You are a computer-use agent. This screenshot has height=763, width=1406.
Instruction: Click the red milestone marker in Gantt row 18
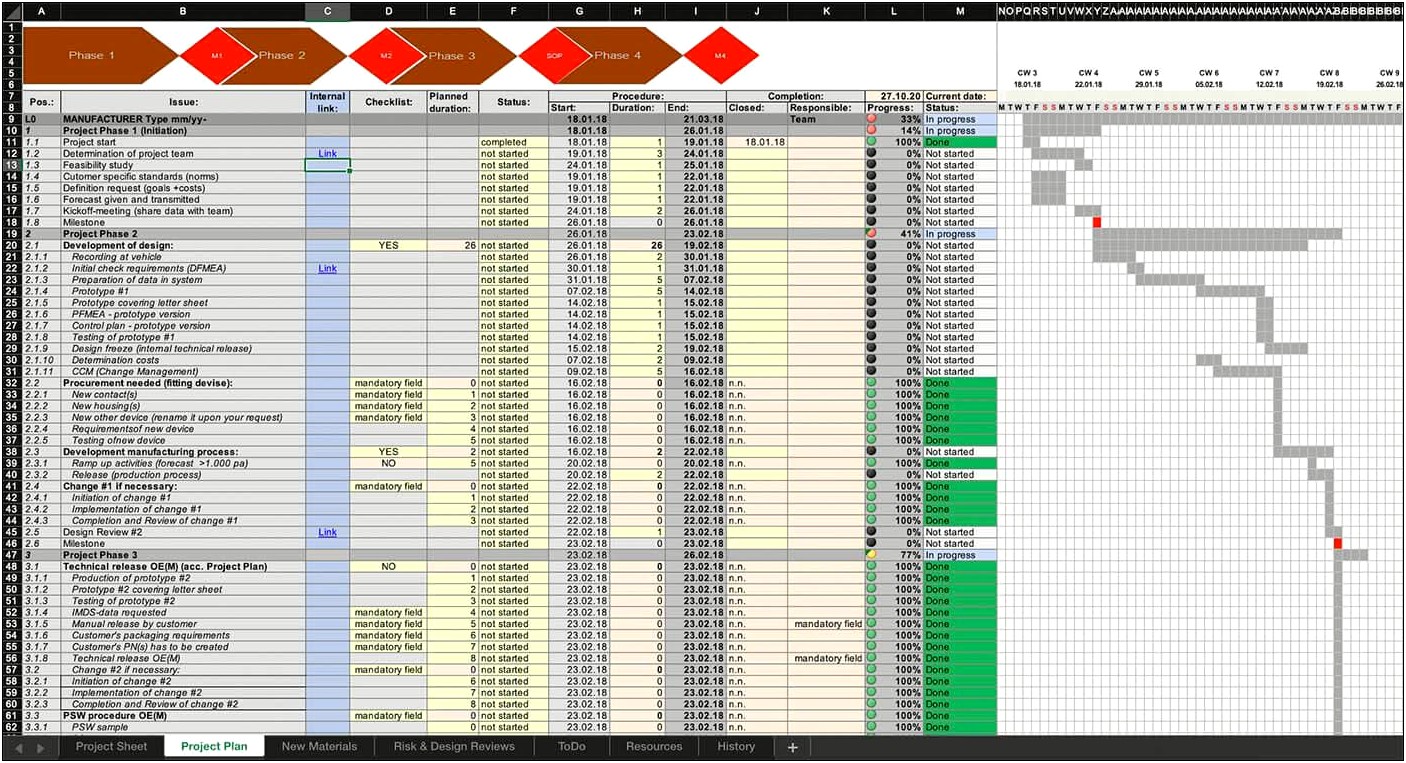tap(1096, 222)
